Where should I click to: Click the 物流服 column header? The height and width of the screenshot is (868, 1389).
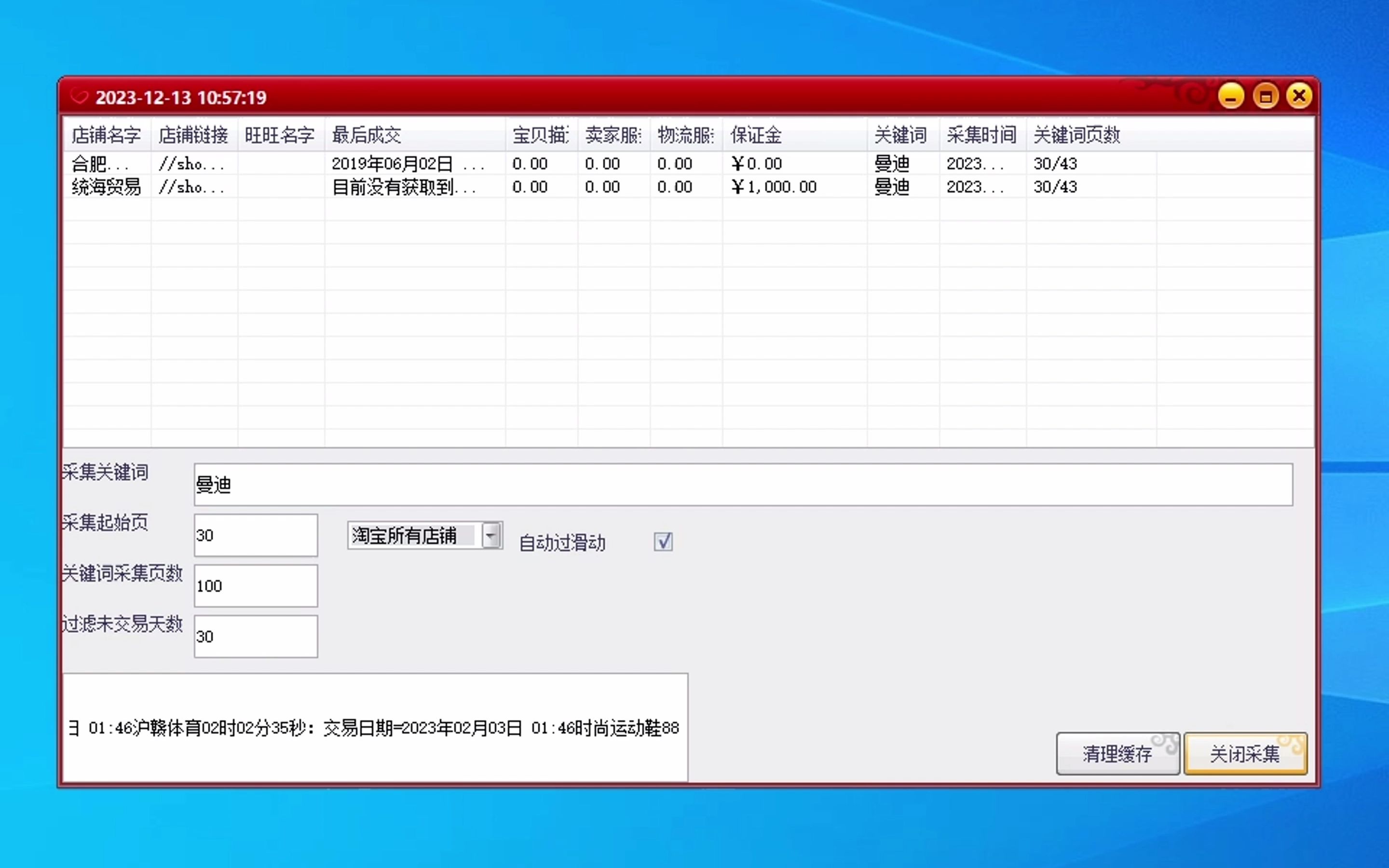686,135
